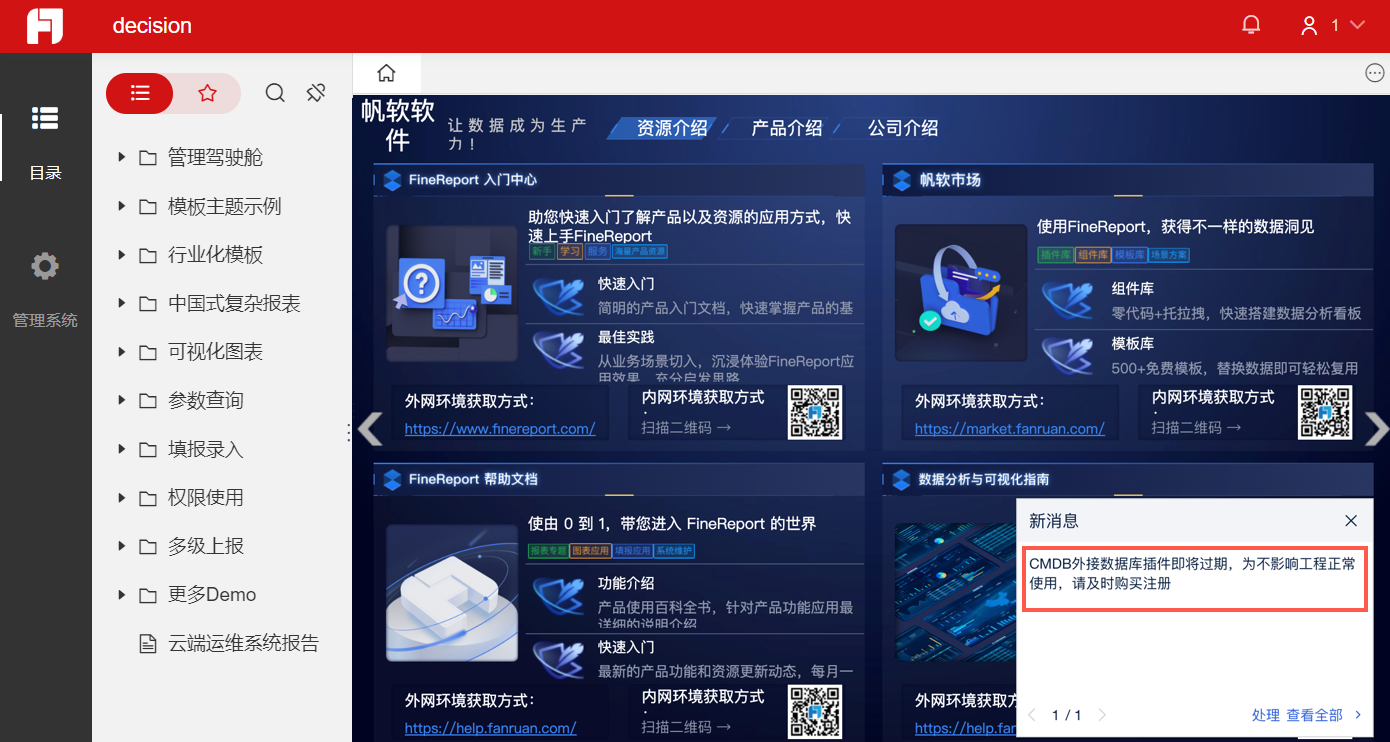Click the 插件库 tag in 帆软市场
The width and height of the screenshot is (1390, 742).
(1054, 255)
